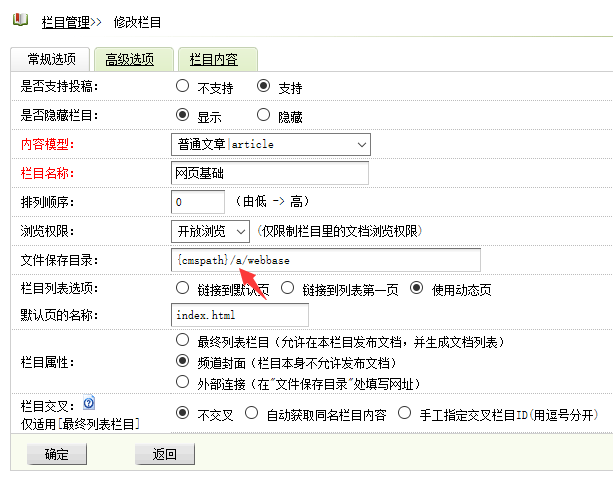Viewport: 613px width, 483px height.
Task: Click the （由低 -> 高） hint text
Action: [x=272, y=202]
